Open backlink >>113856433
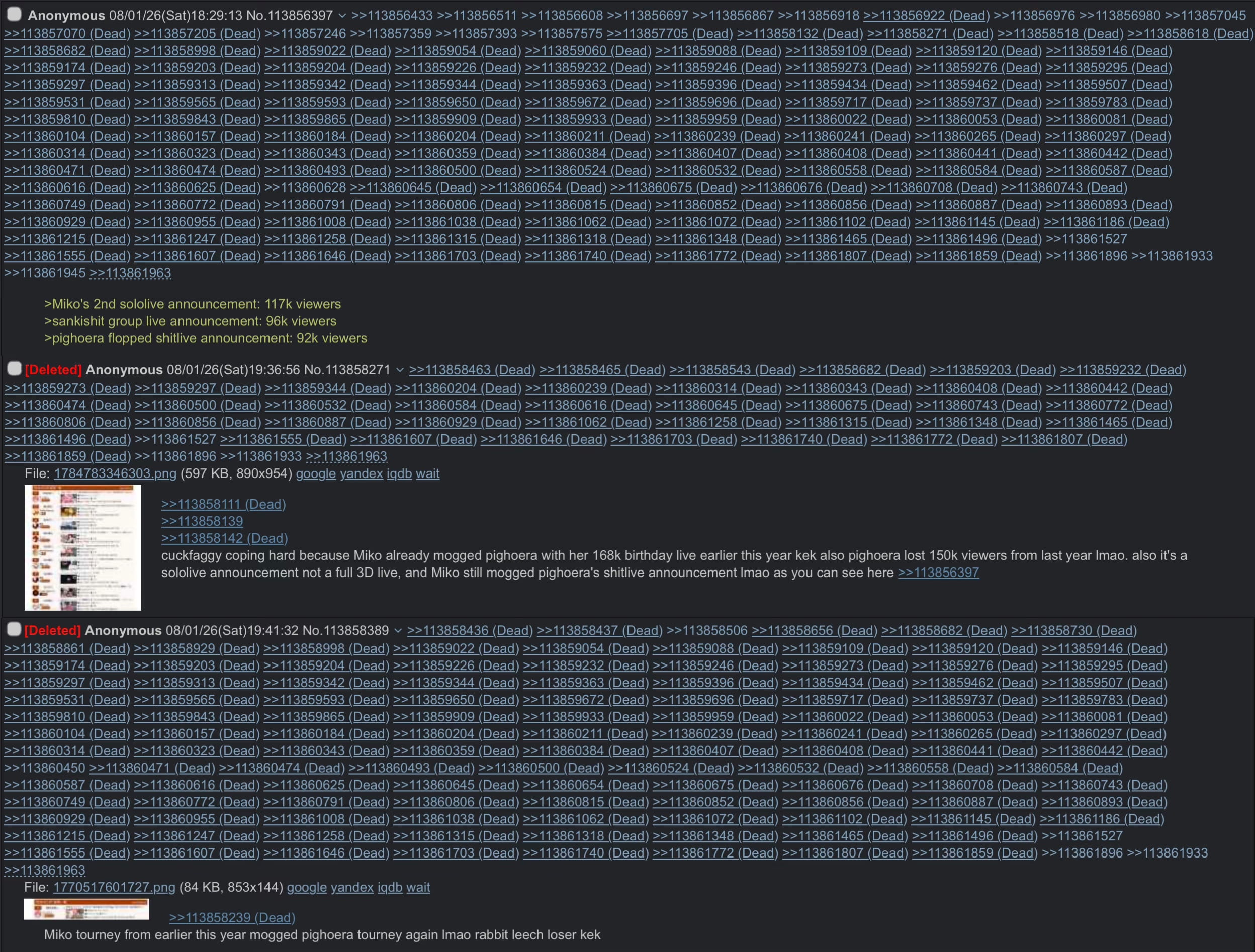1255x952 pixels. 392,16
